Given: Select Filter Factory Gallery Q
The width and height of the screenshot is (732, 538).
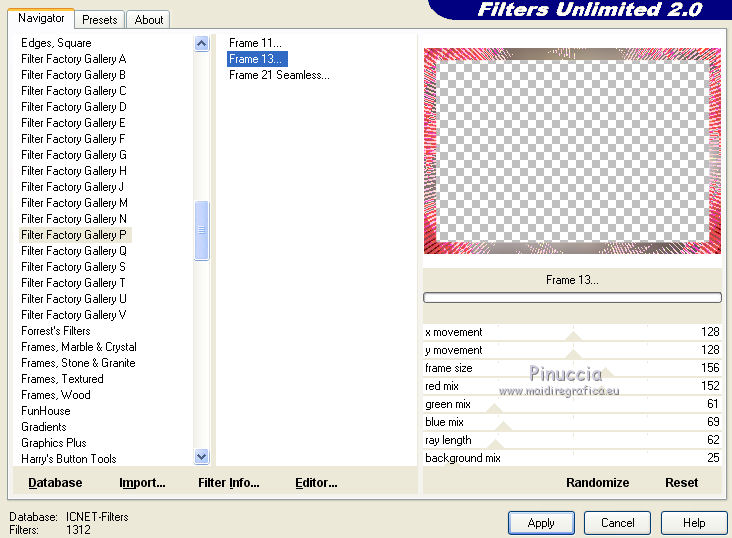Looking at the screenshot, I should [x=74, y=251].
